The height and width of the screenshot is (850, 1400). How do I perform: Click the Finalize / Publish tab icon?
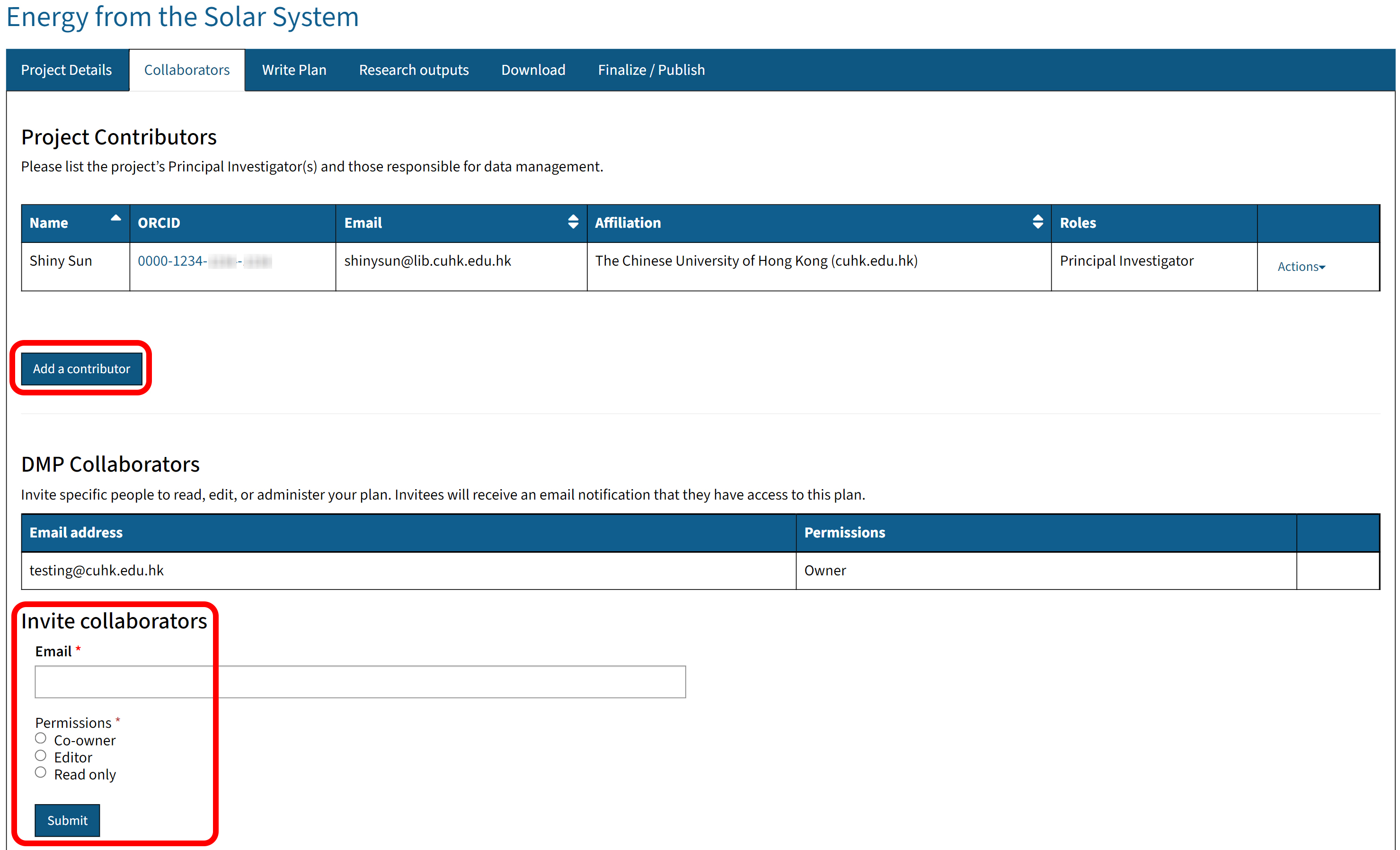pos(651,69)
